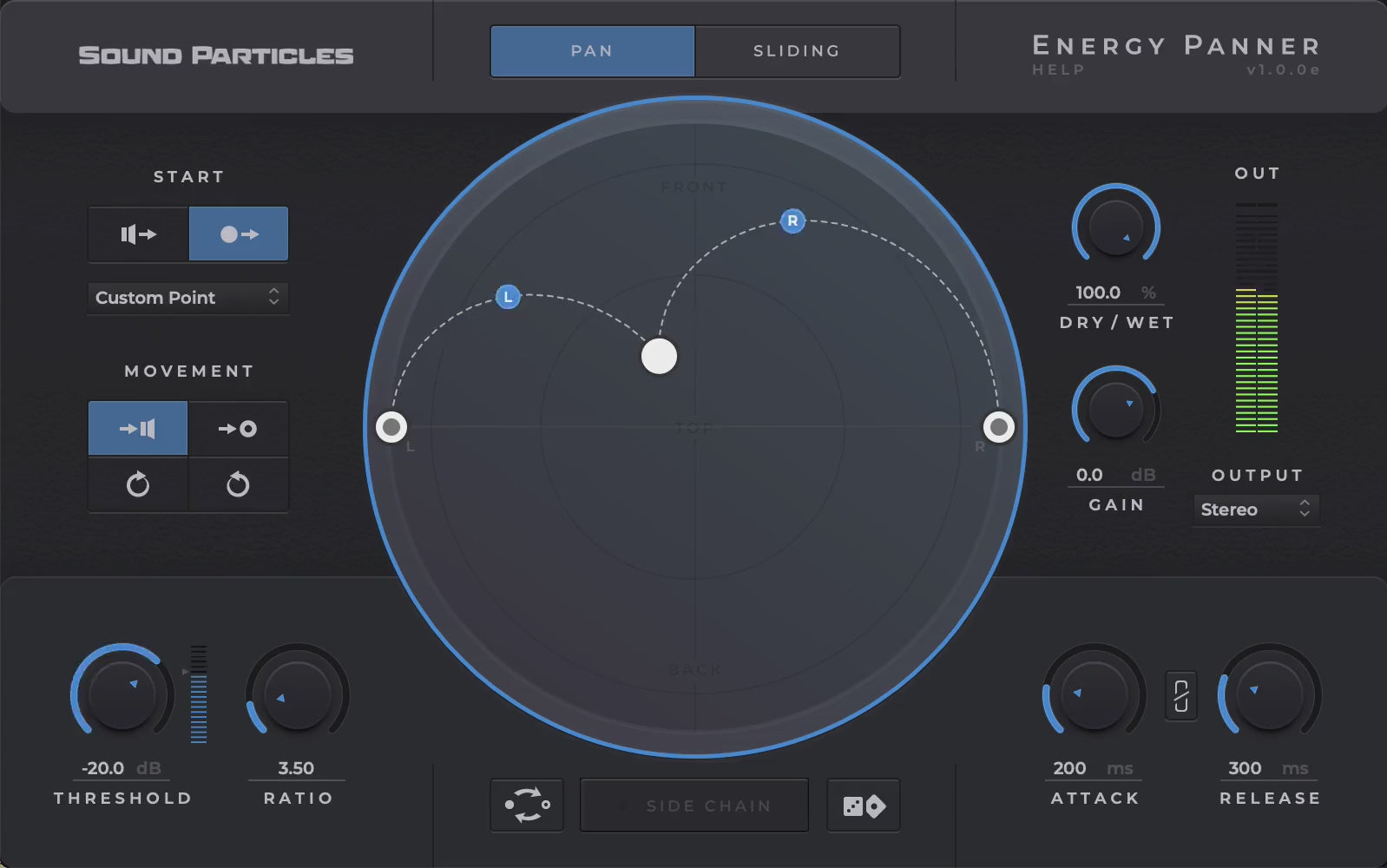Click the white center start point
The image size is (1387, 868).
(659, 356)
